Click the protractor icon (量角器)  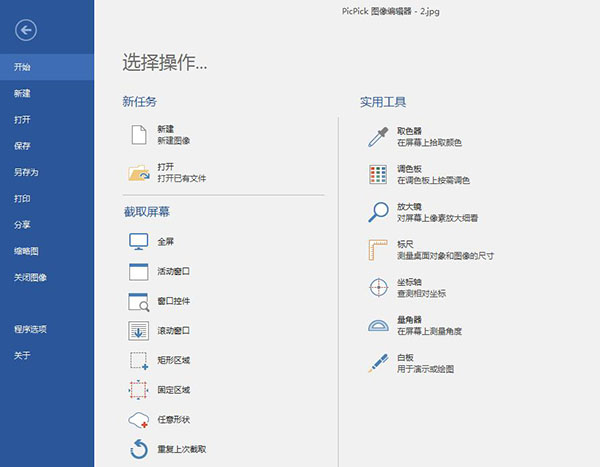[378, 325]
